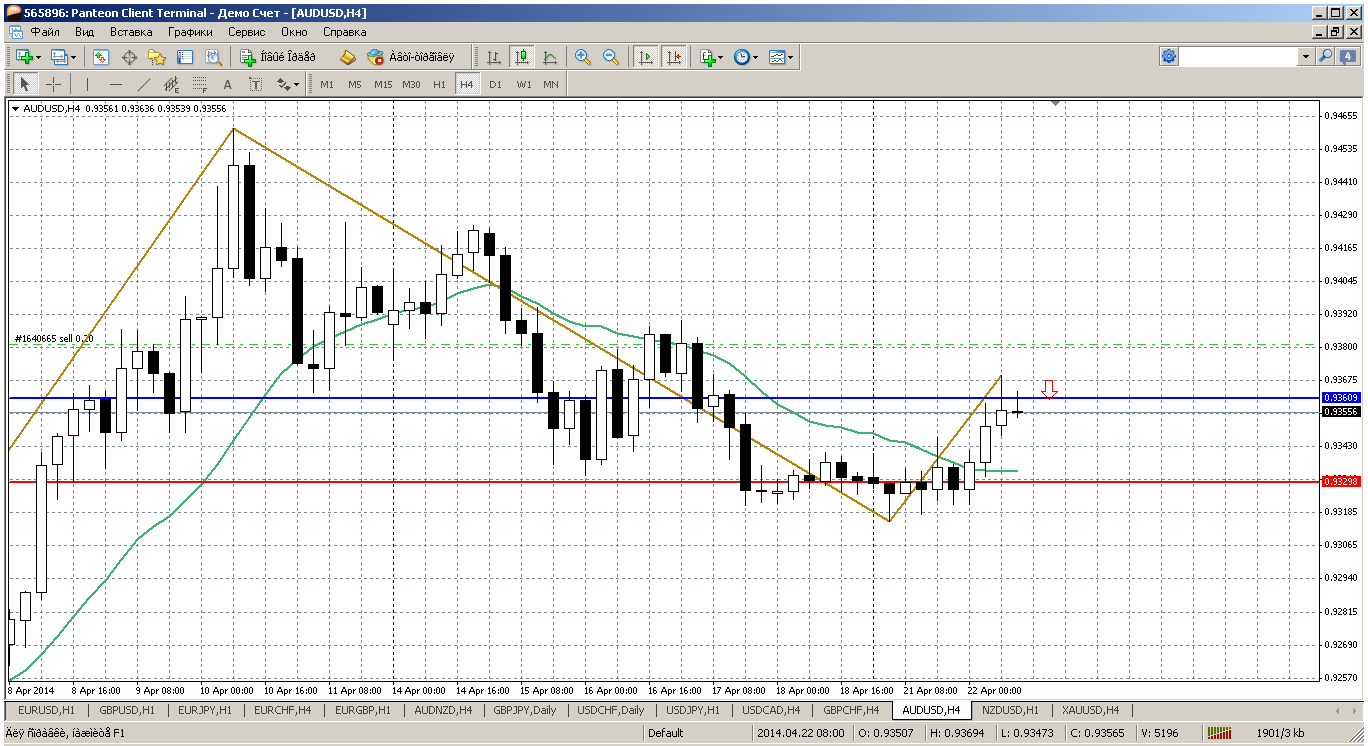Open the arrows objects dropdown
Viewport: 1368px width, 746px height.
coord(287,84)
